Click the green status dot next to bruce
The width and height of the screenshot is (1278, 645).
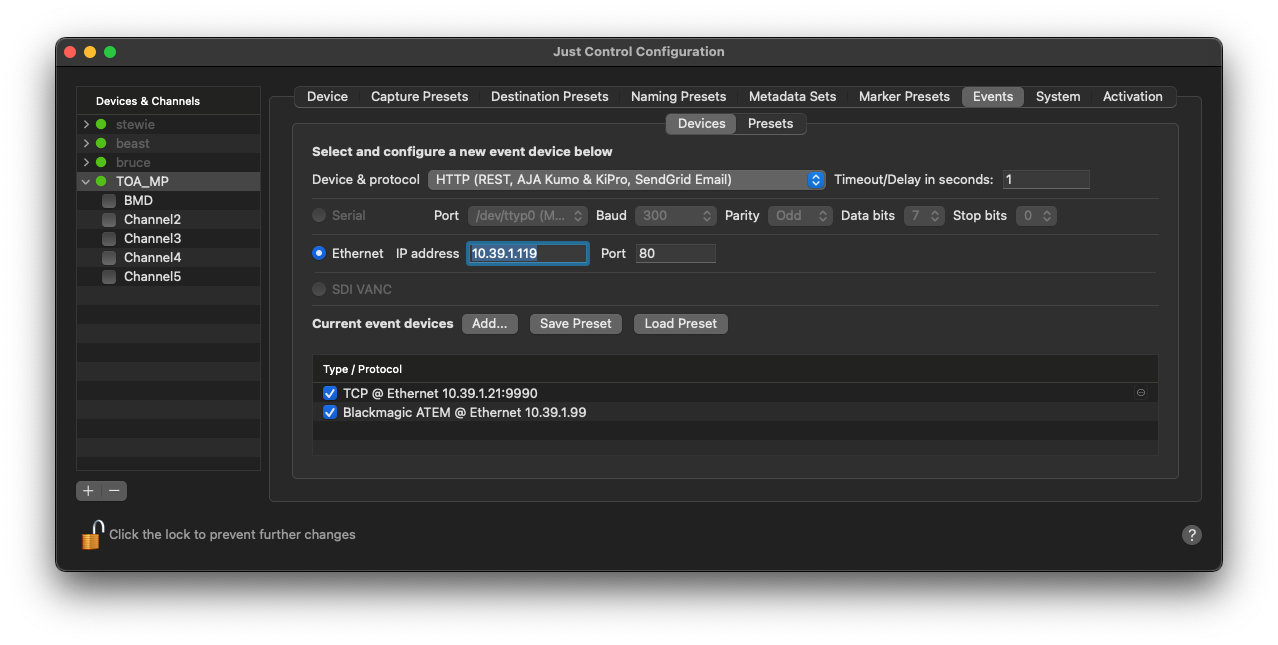101,163
